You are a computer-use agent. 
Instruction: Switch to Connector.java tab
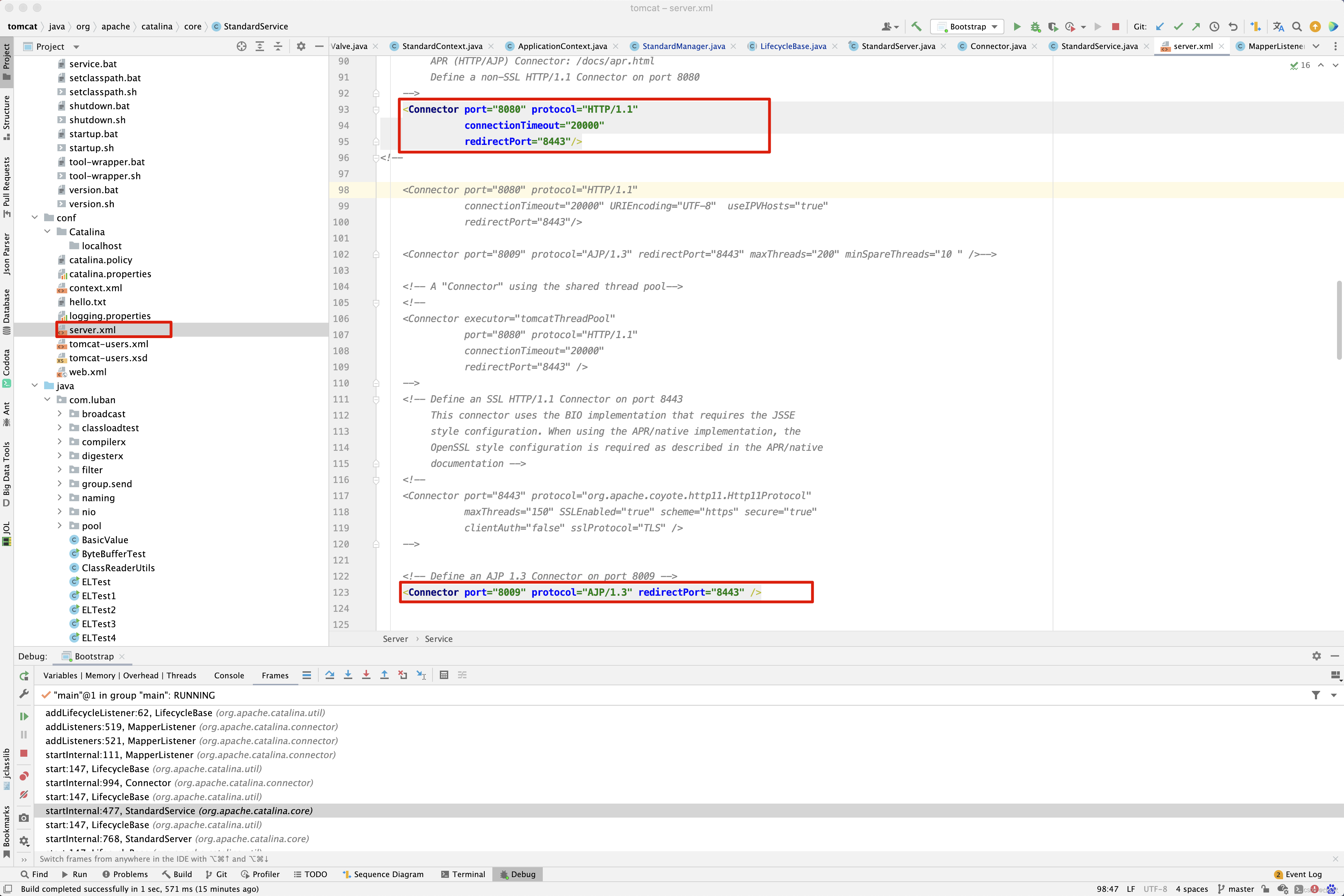[x=998, y=46]
